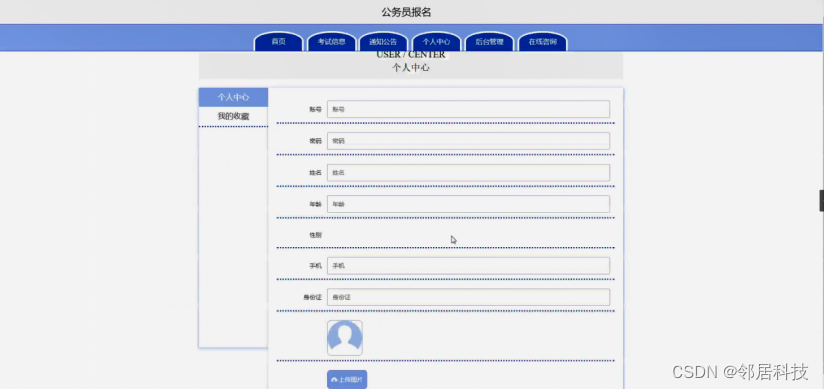824x390 pixels.
Task: Click the 性别 field label
Action: [315, 235]
